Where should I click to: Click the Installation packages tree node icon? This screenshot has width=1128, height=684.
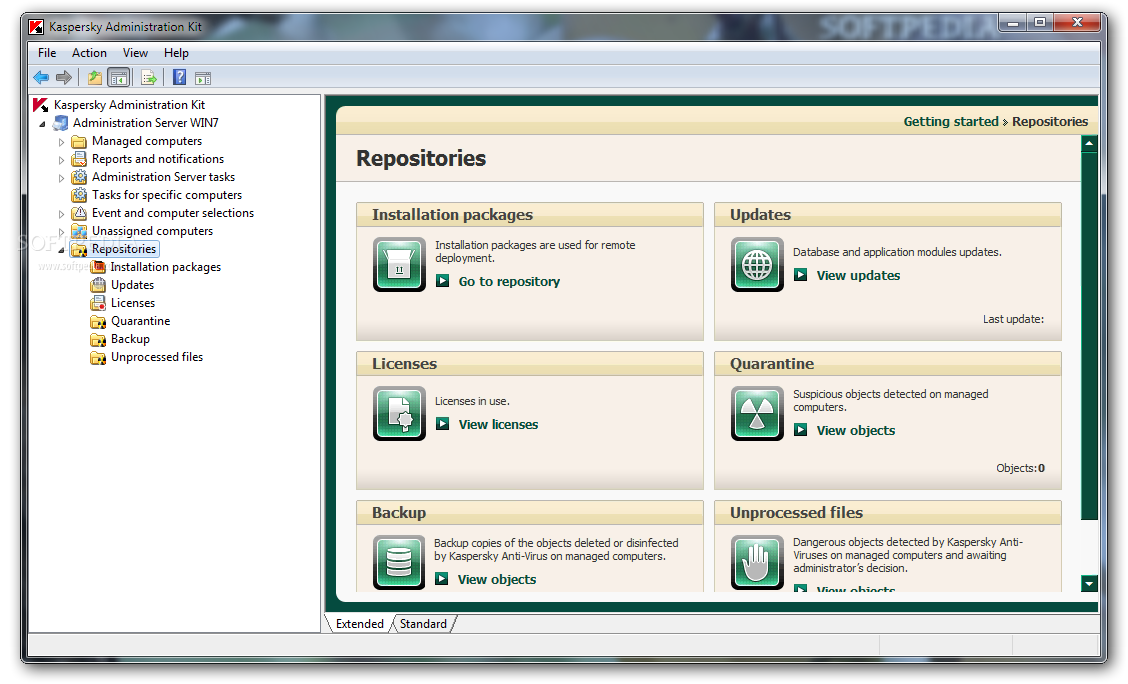pos(98,267)
